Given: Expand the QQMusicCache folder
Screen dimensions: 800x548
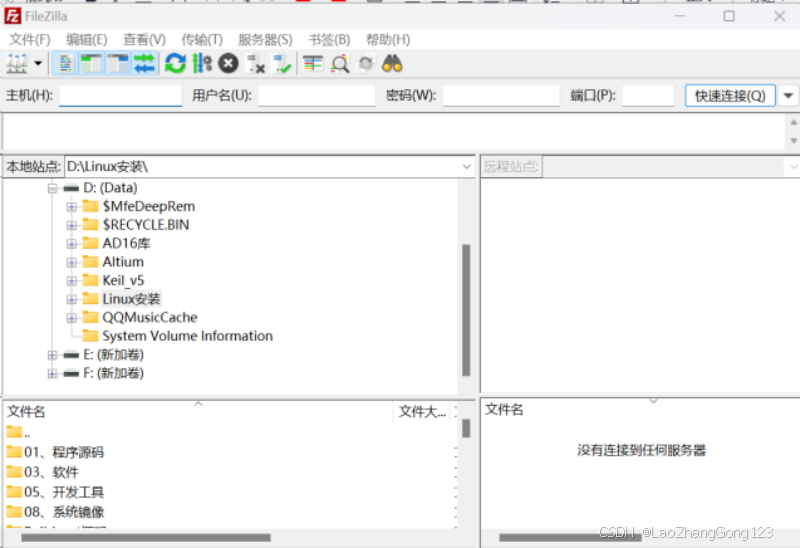Looking at the screenshot, I should click(71, 318).
